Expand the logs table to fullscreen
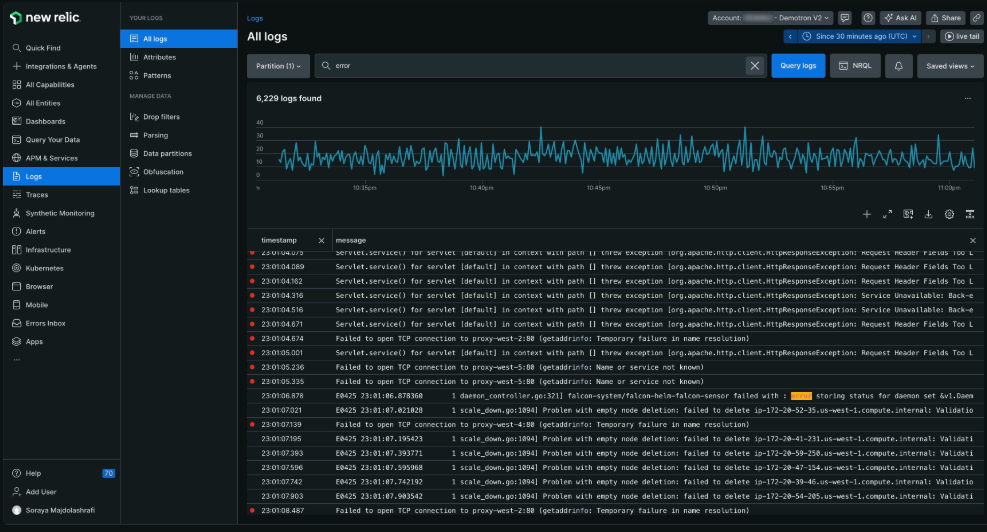Image resolution: width=987 pixels, height=532 pixels. 887,214
